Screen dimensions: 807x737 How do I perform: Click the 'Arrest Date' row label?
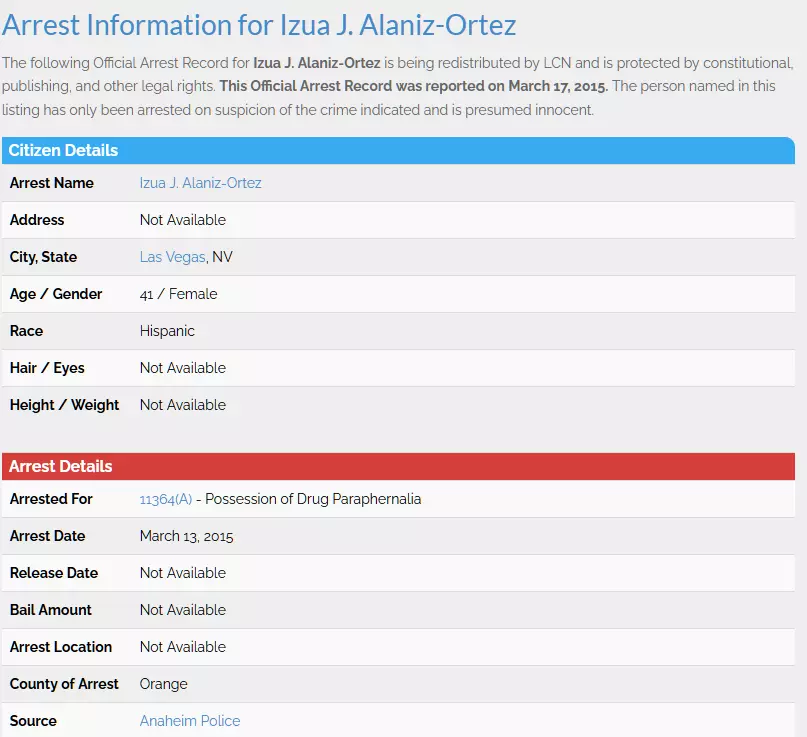[47, 536]
